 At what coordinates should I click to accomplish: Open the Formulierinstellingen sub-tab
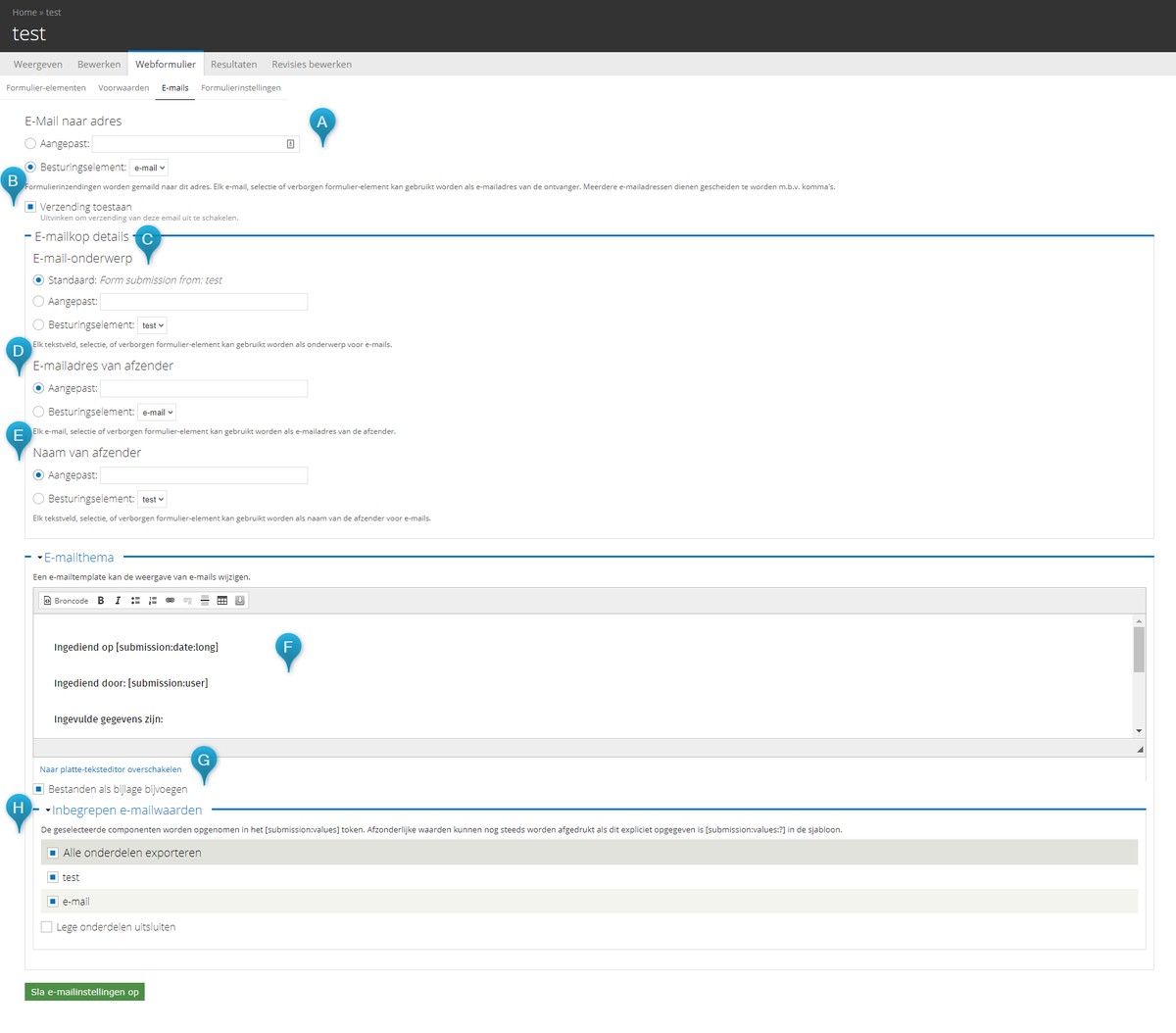(241, 88)
